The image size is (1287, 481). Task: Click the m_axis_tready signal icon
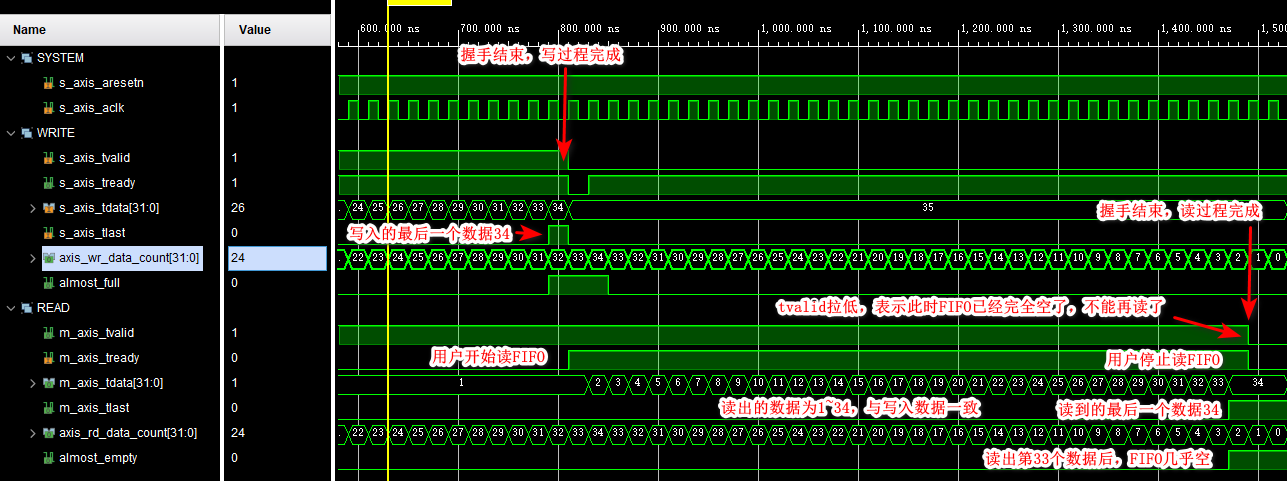[48, 358]
